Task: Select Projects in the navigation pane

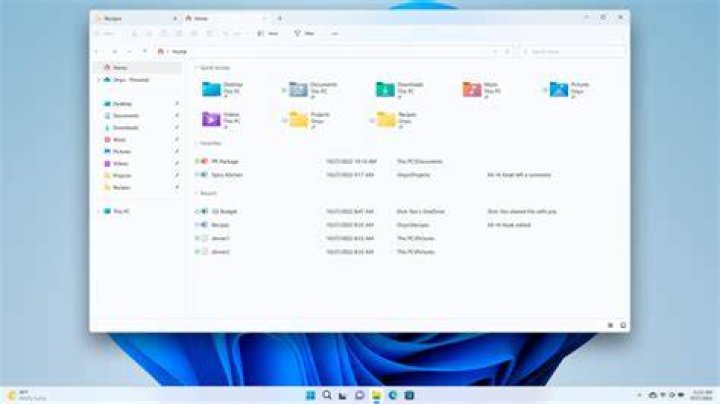Action: (138, 175)
